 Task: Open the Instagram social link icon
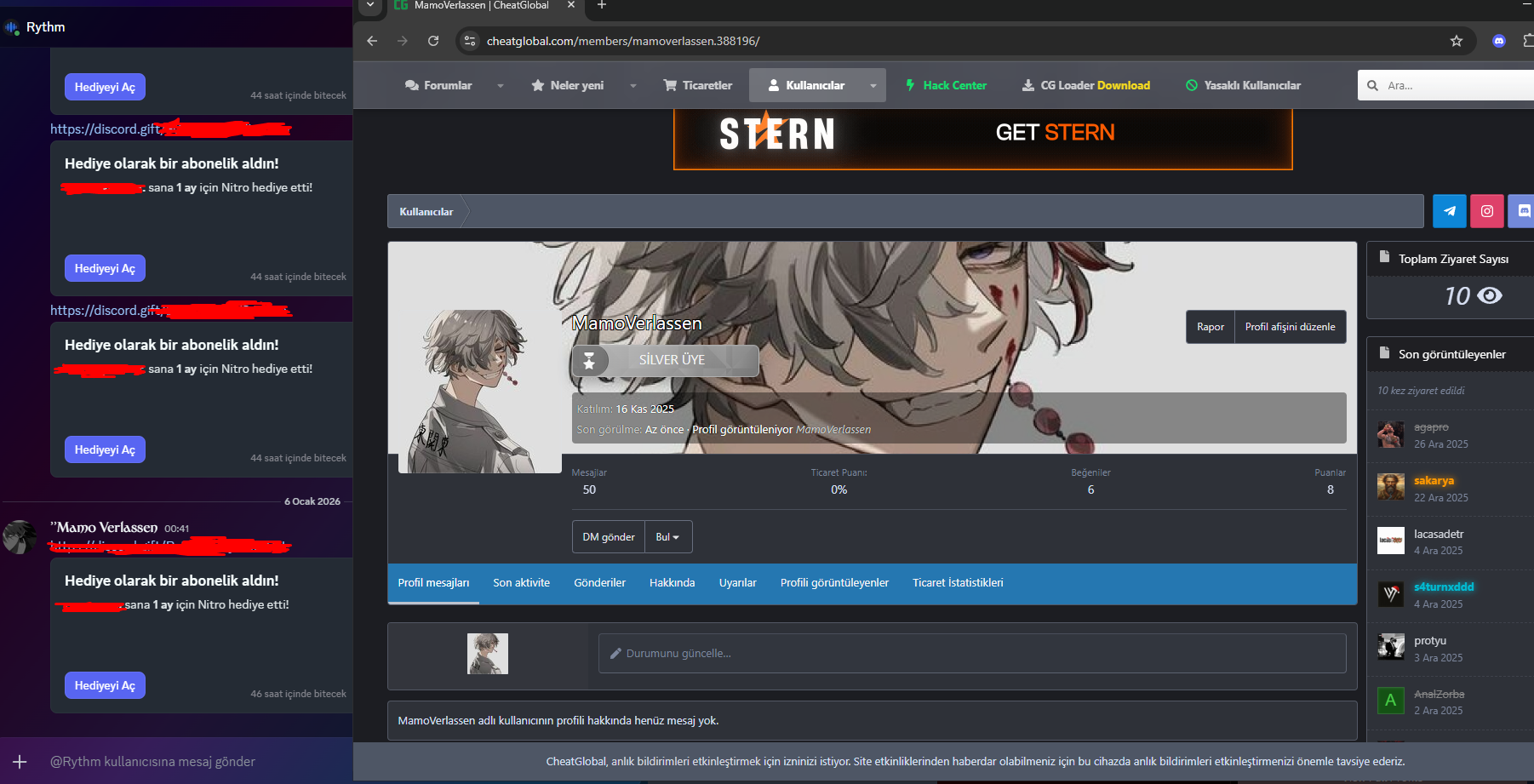click(1486, 211)
